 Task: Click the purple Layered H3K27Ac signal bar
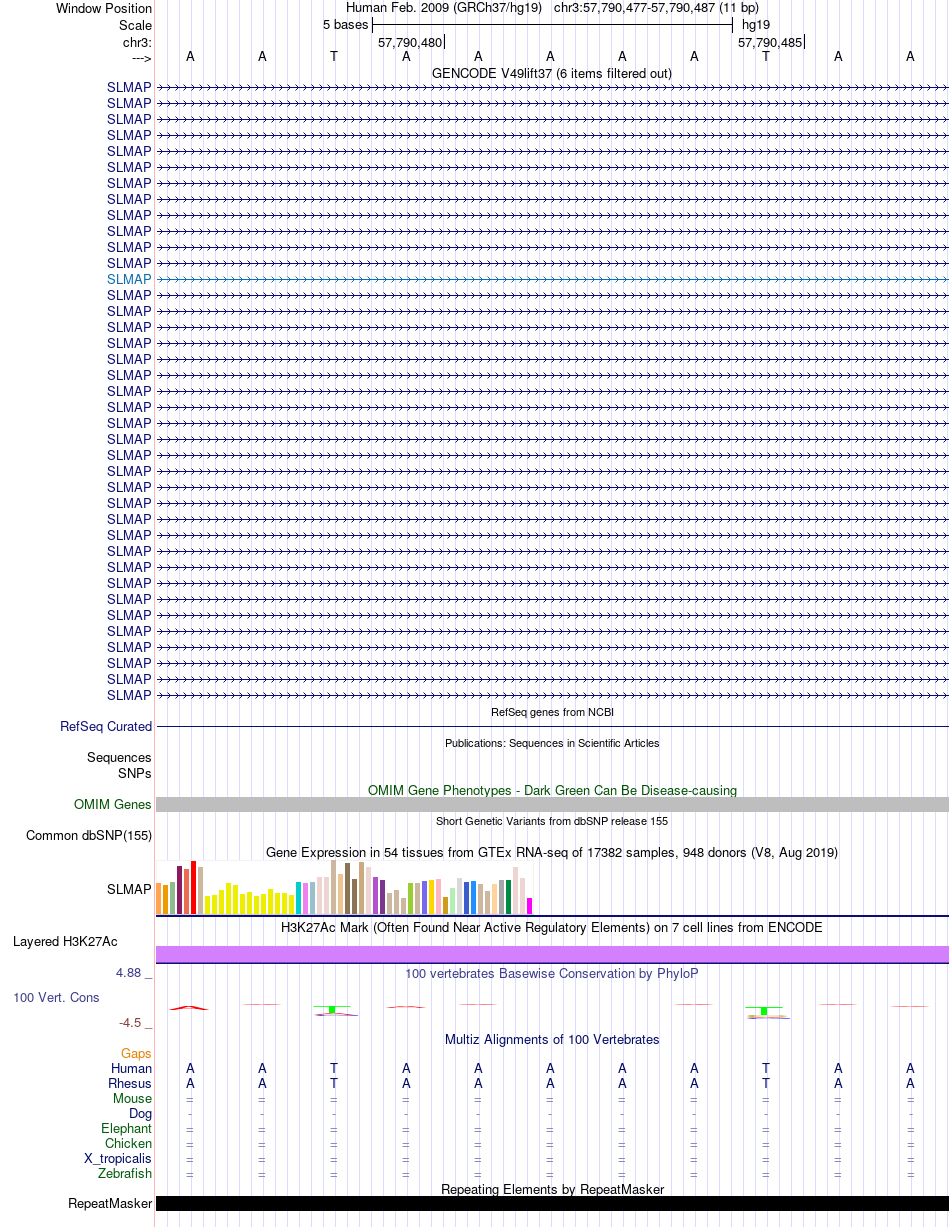(x=552, y=954)
